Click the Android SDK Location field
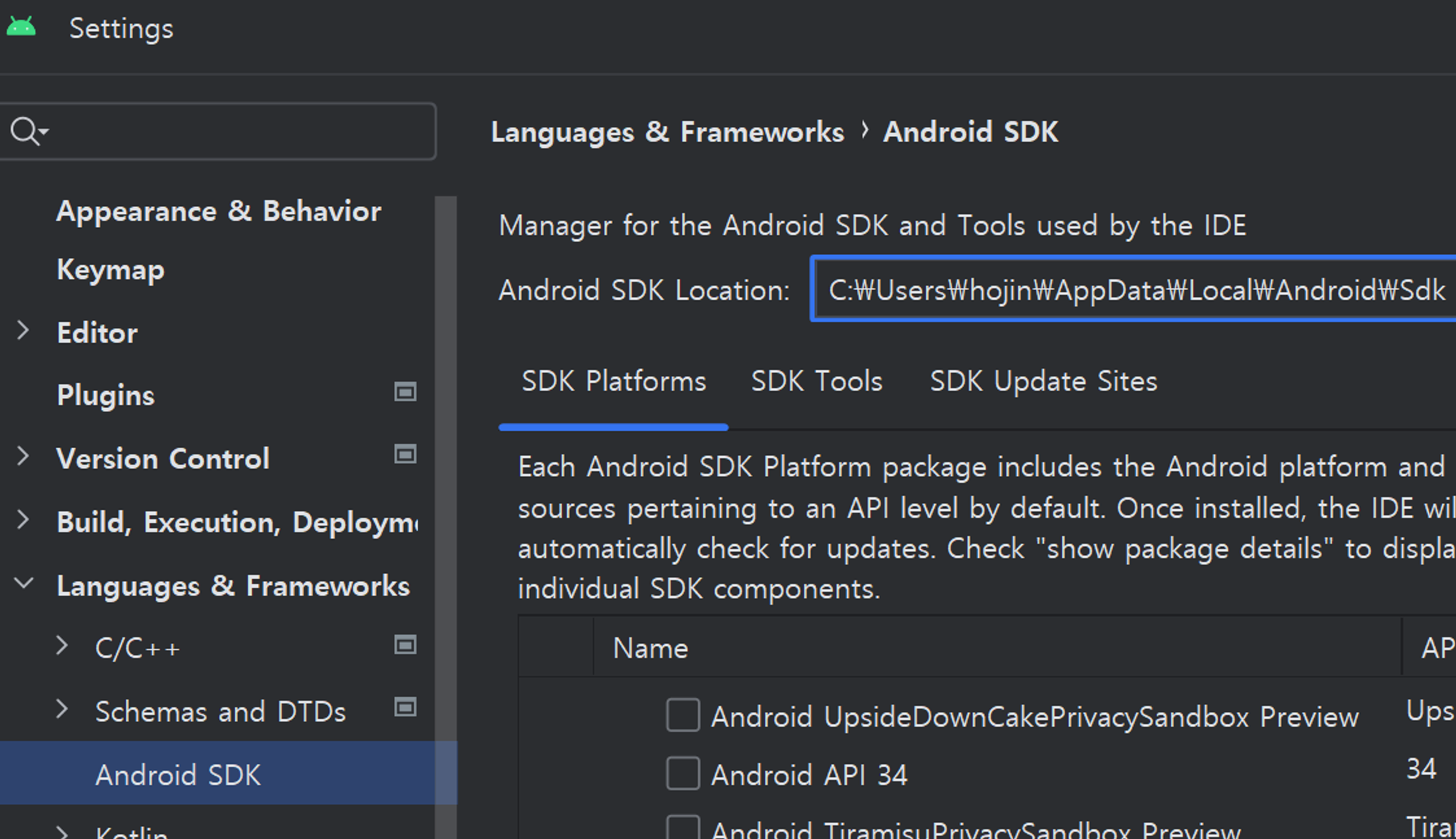Screen dimensions: 1456x839 (1136, 290)
